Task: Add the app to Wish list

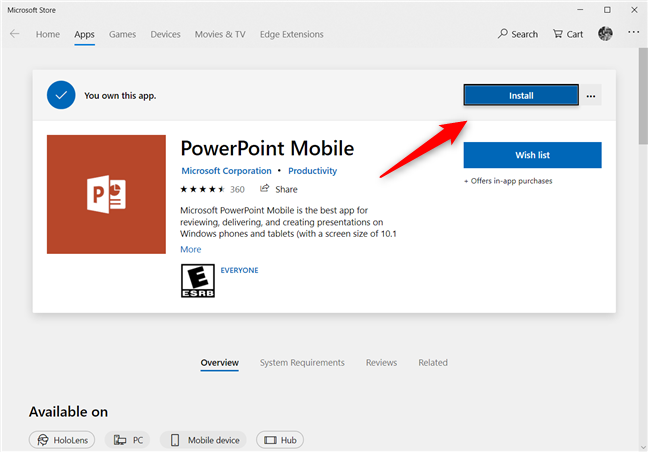Action: point(532,155)
